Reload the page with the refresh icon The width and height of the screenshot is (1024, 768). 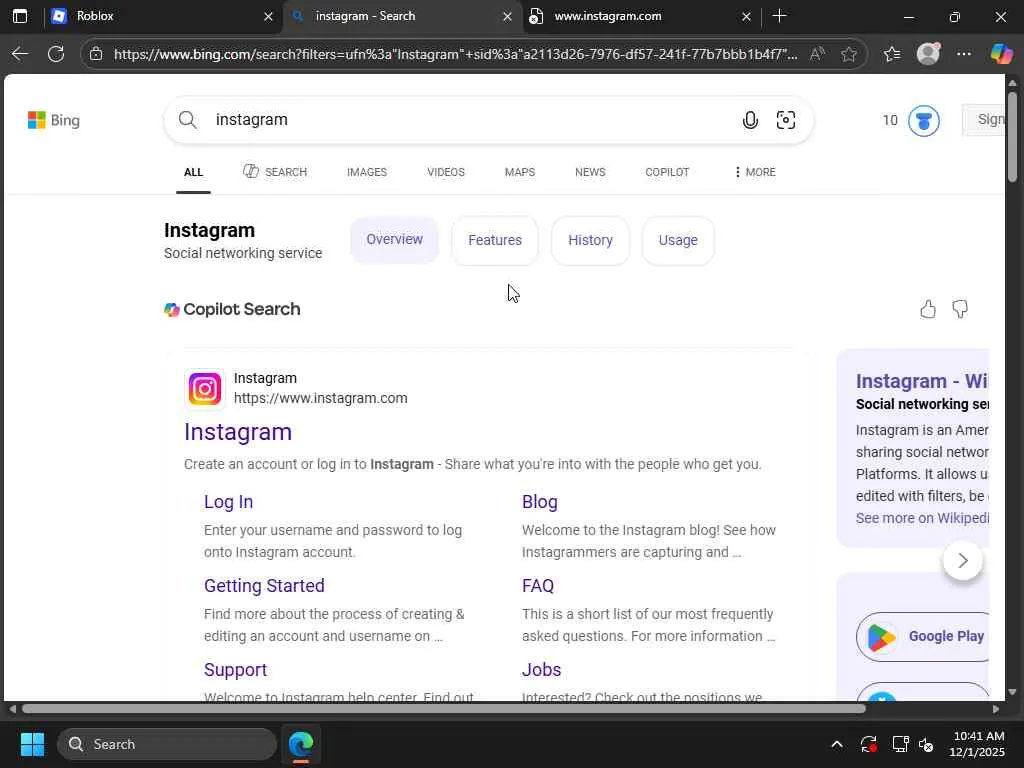tap(56, 54)
